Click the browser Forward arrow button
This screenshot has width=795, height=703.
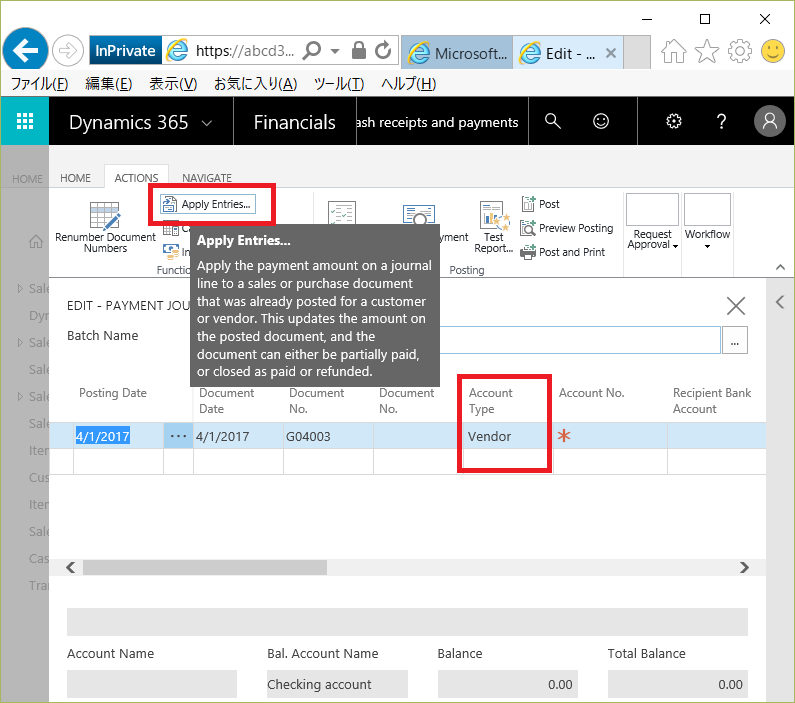point(68,51)
